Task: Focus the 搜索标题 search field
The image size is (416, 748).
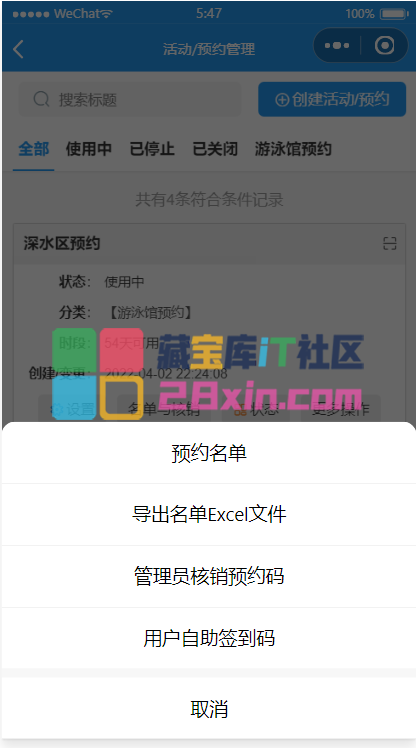Action: point(130,99)
